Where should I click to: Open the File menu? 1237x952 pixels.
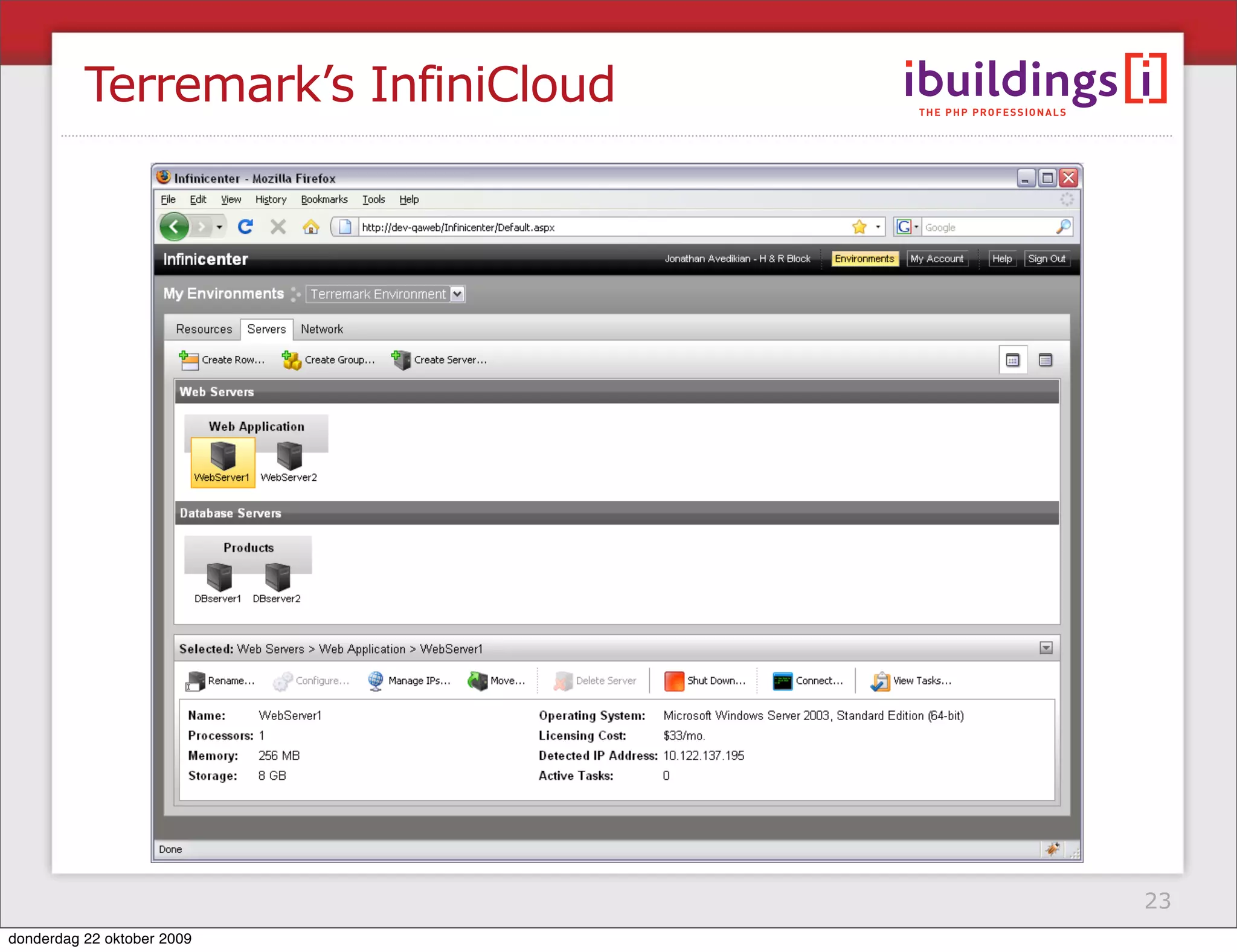click(168, 199)
